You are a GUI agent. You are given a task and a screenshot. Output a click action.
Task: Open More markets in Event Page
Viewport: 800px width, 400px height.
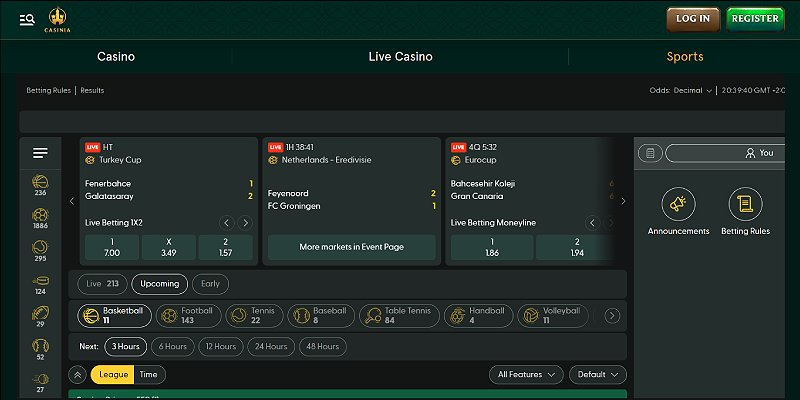[x=352, y=247]
